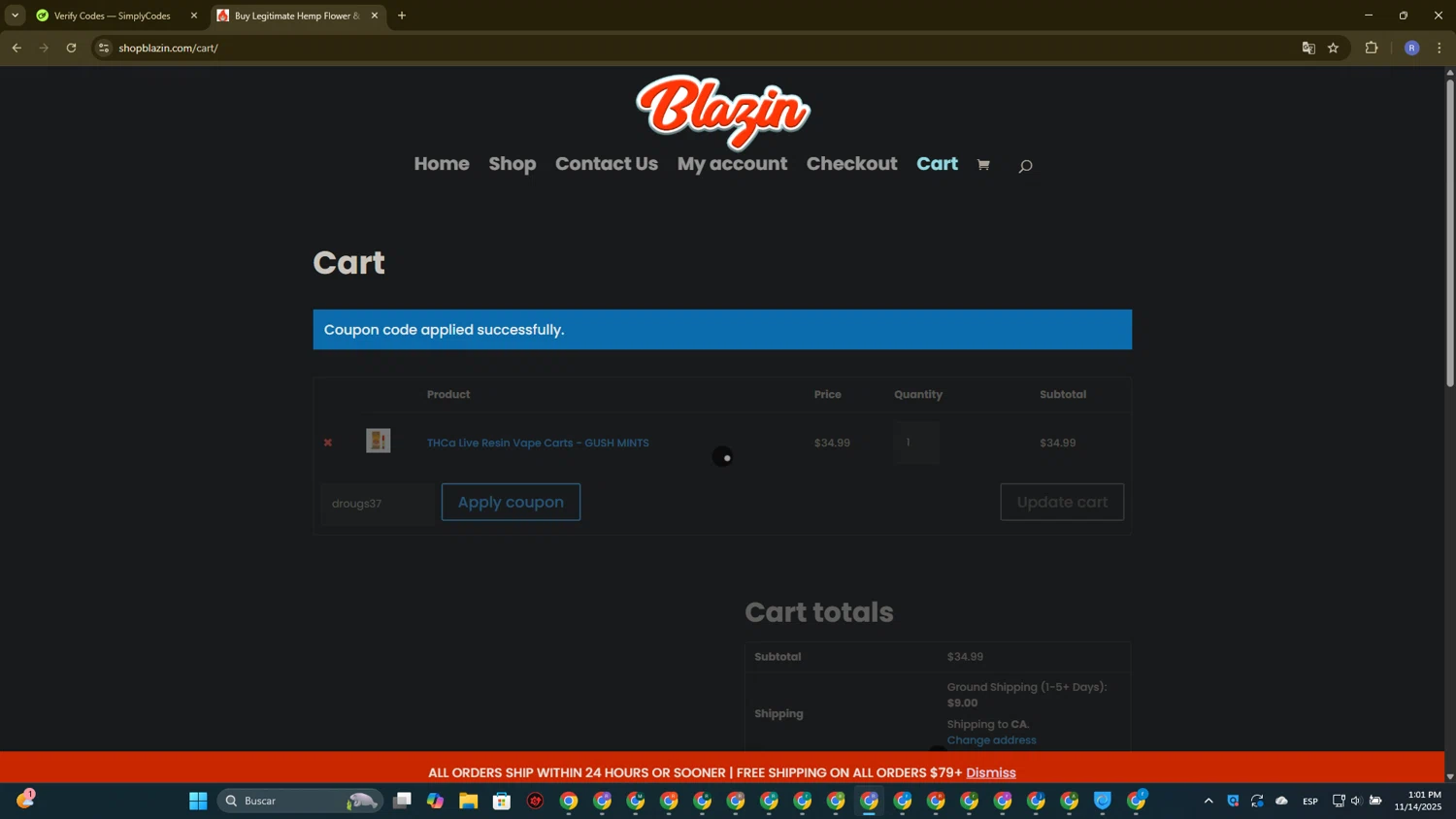Screen dimensions: 1456x819
Task: Open Task View on the taskbar
Action: coord(402,801)
